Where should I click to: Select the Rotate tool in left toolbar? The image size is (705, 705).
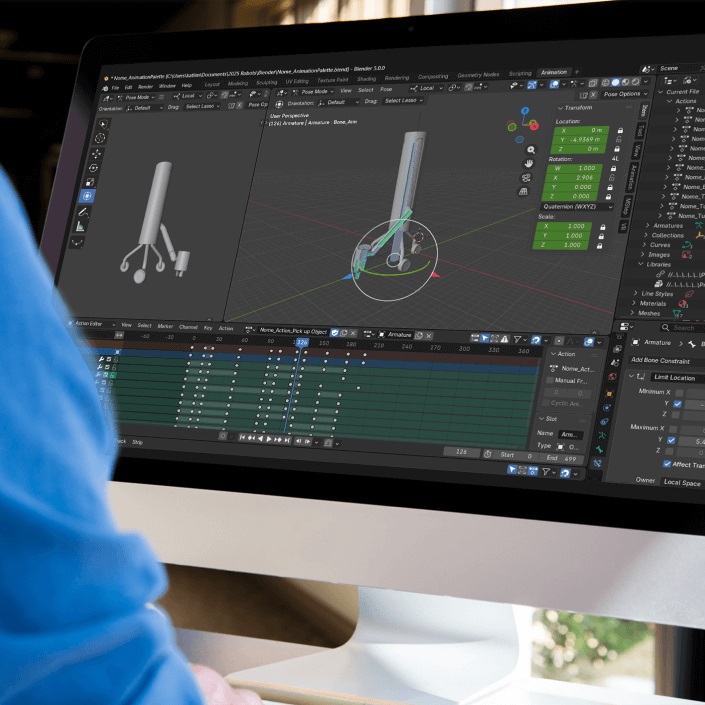pos(93,169)
